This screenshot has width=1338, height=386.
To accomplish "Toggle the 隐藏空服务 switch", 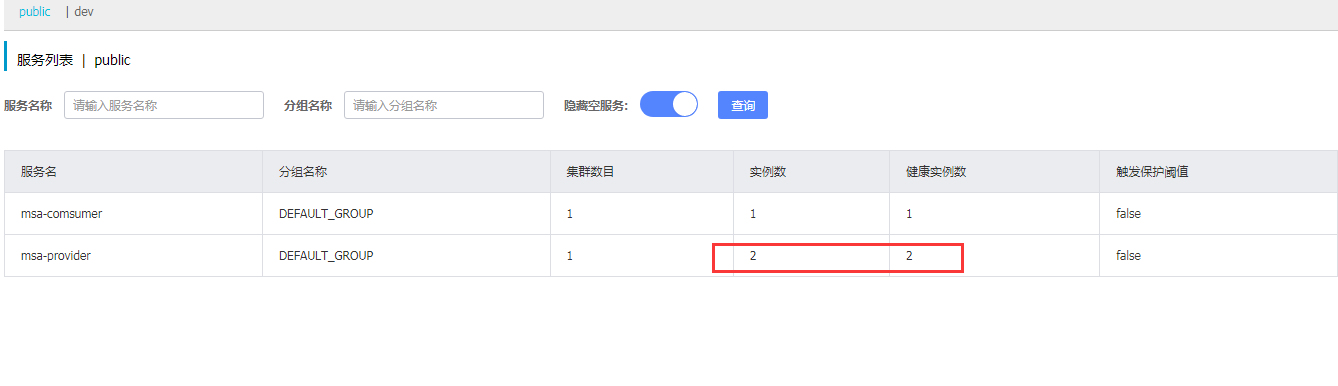I will 669,104.
